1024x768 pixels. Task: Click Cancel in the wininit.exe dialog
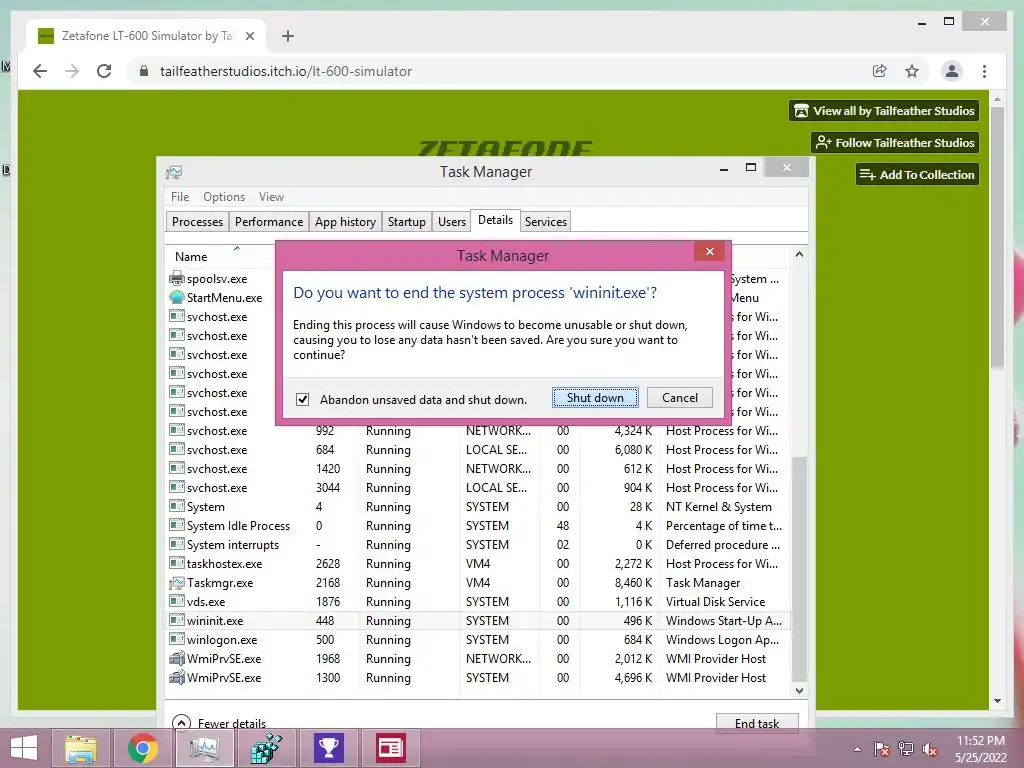coord(680,398)
